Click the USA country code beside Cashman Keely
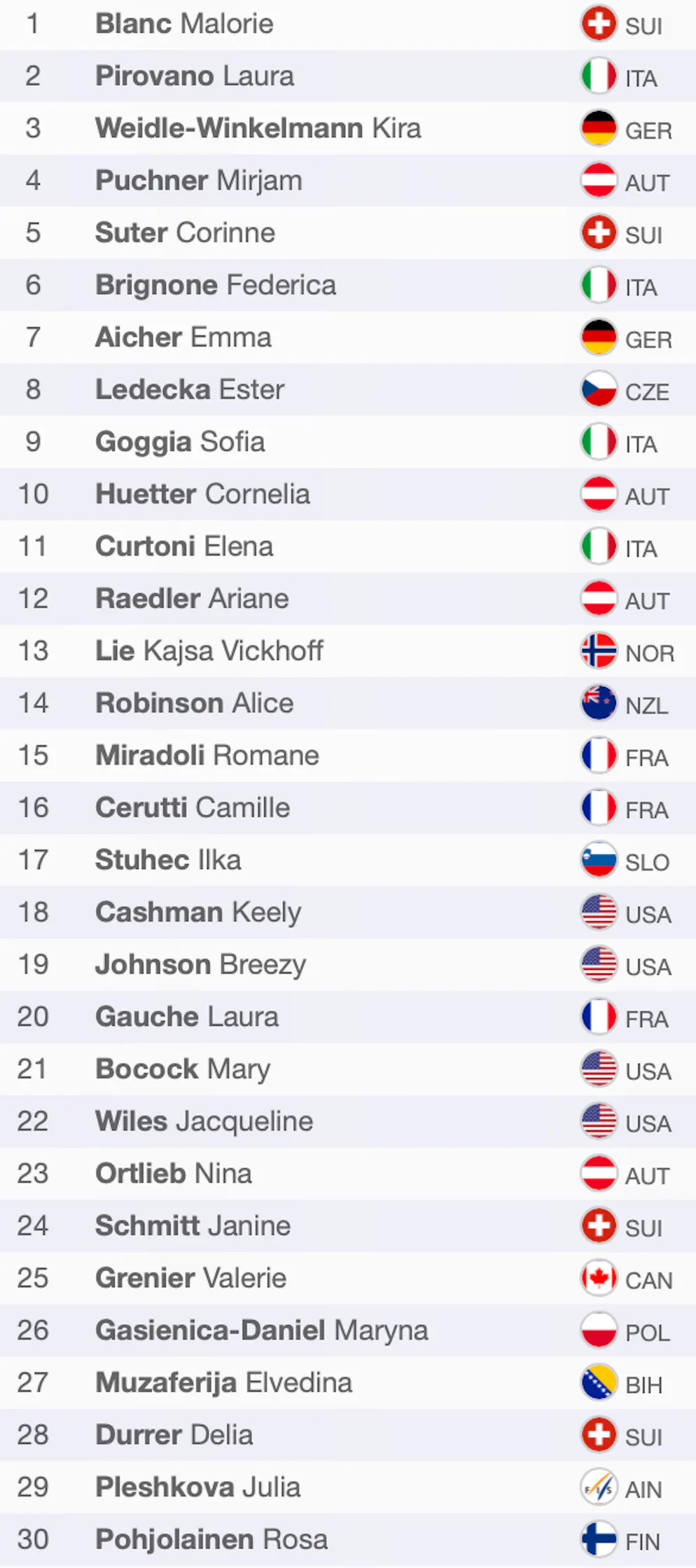 tap(648, 914)
